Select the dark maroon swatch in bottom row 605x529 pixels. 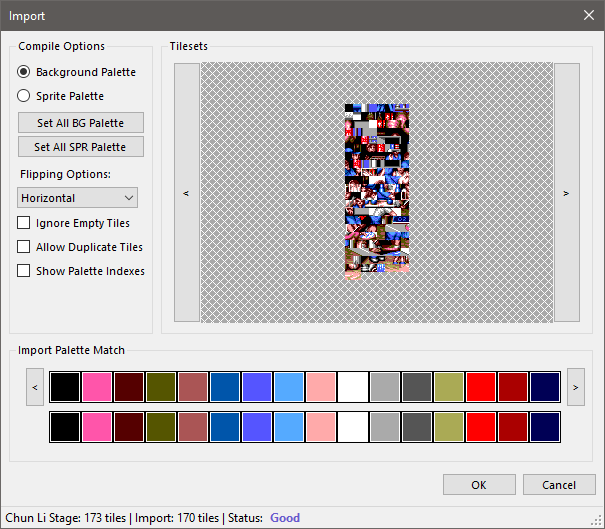(129, 427)
